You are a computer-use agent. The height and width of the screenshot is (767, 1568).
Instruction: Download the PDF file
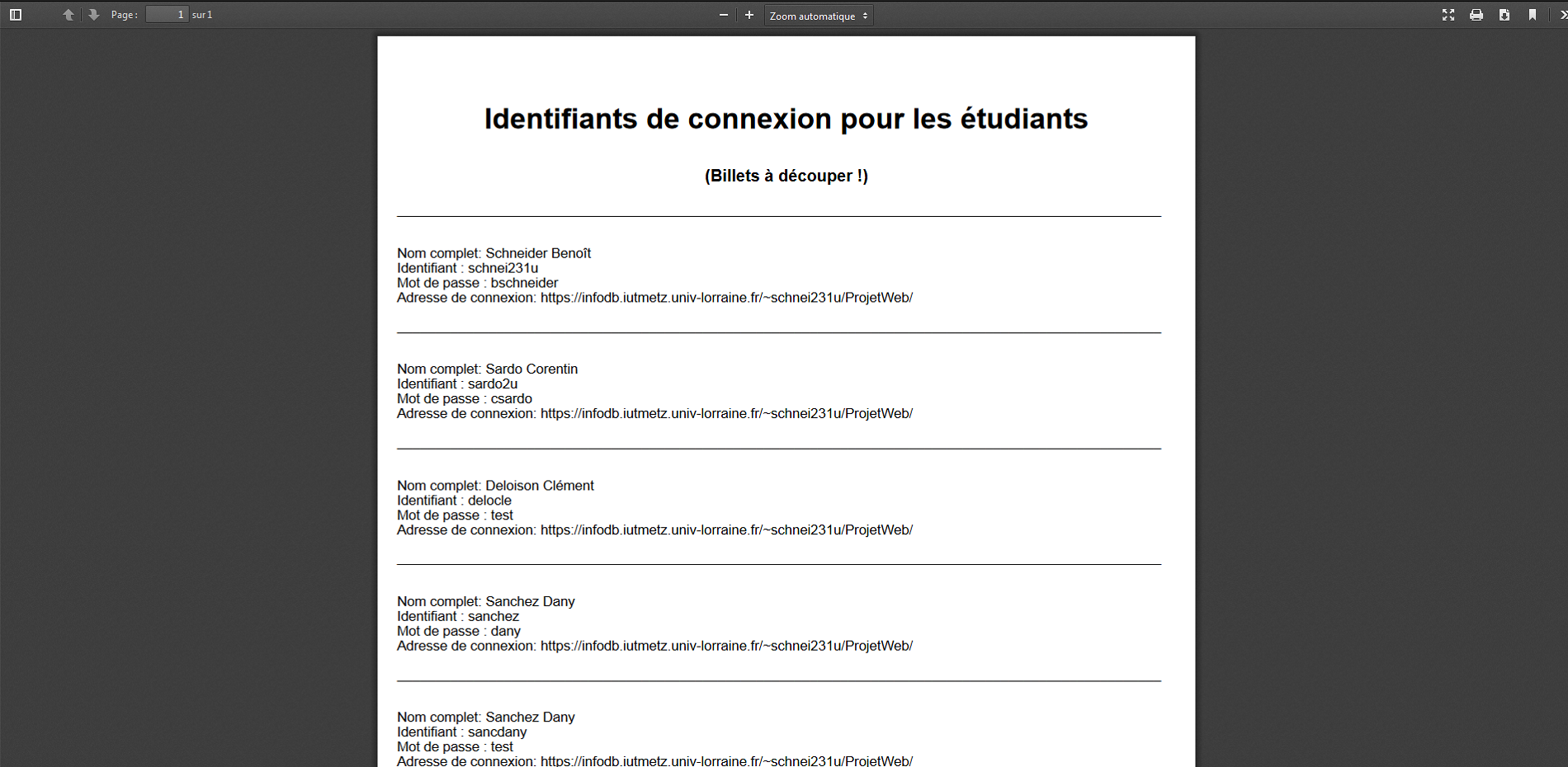(x=1504, y=15)
